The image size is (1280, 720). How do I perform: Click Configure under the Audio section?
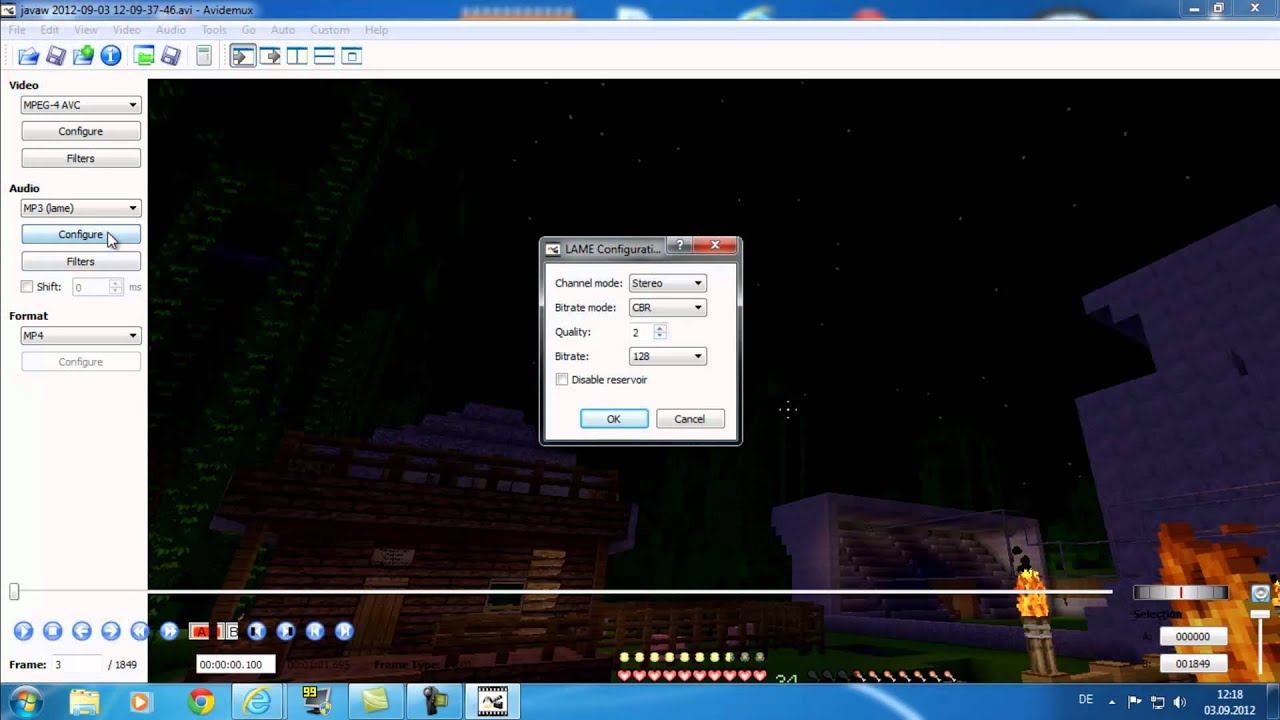click(x=81, y=235)
